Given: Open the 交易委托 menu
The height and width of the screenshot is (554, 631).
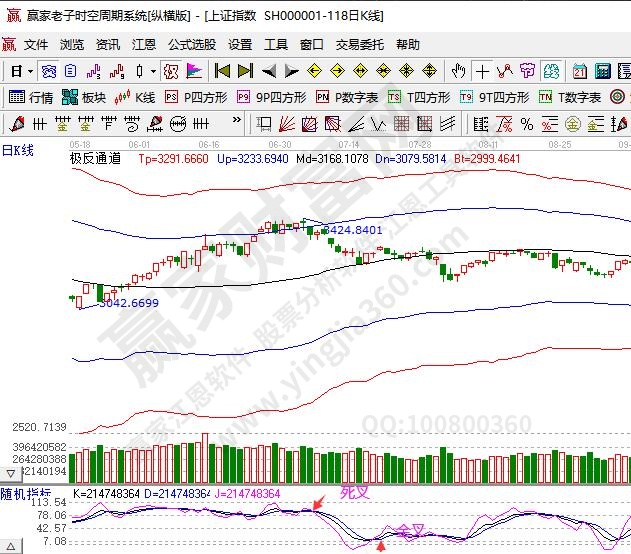Looking at the screenshot, I should click(359, 45).
